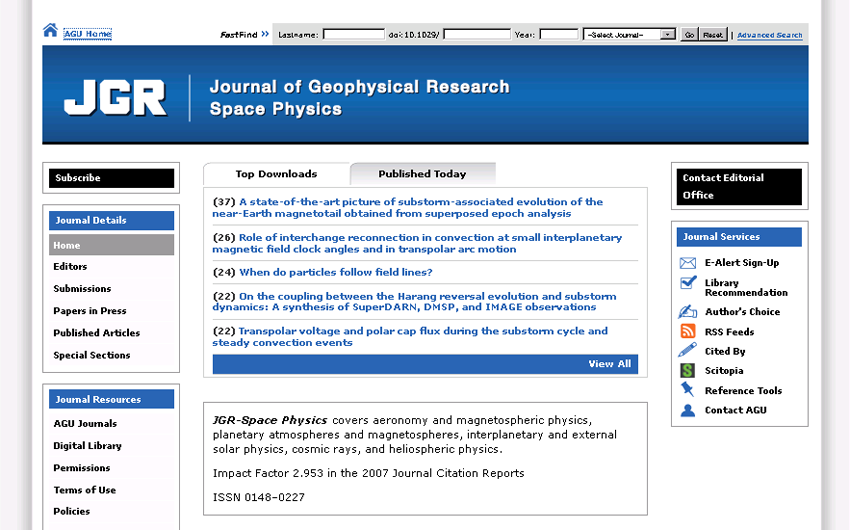Click the Cited By pencil icon

tap(687, 351)
